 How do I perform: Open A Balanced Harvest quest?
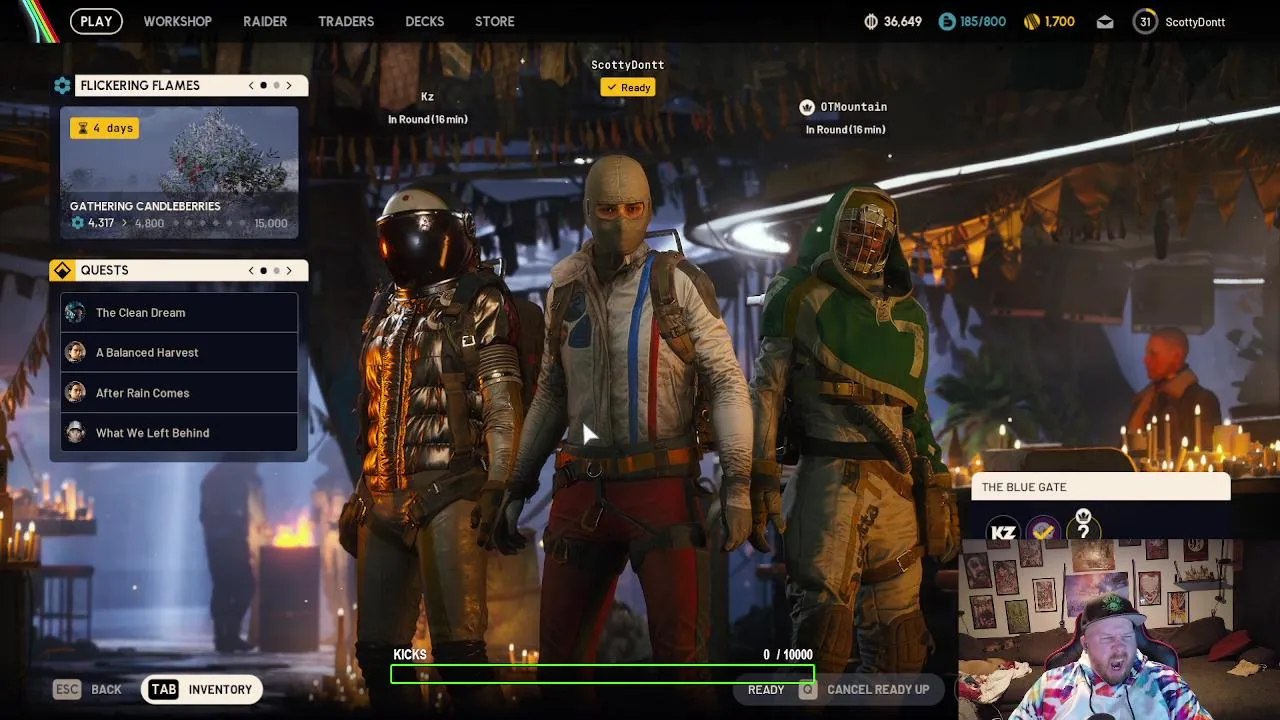[x=179, y=352]
